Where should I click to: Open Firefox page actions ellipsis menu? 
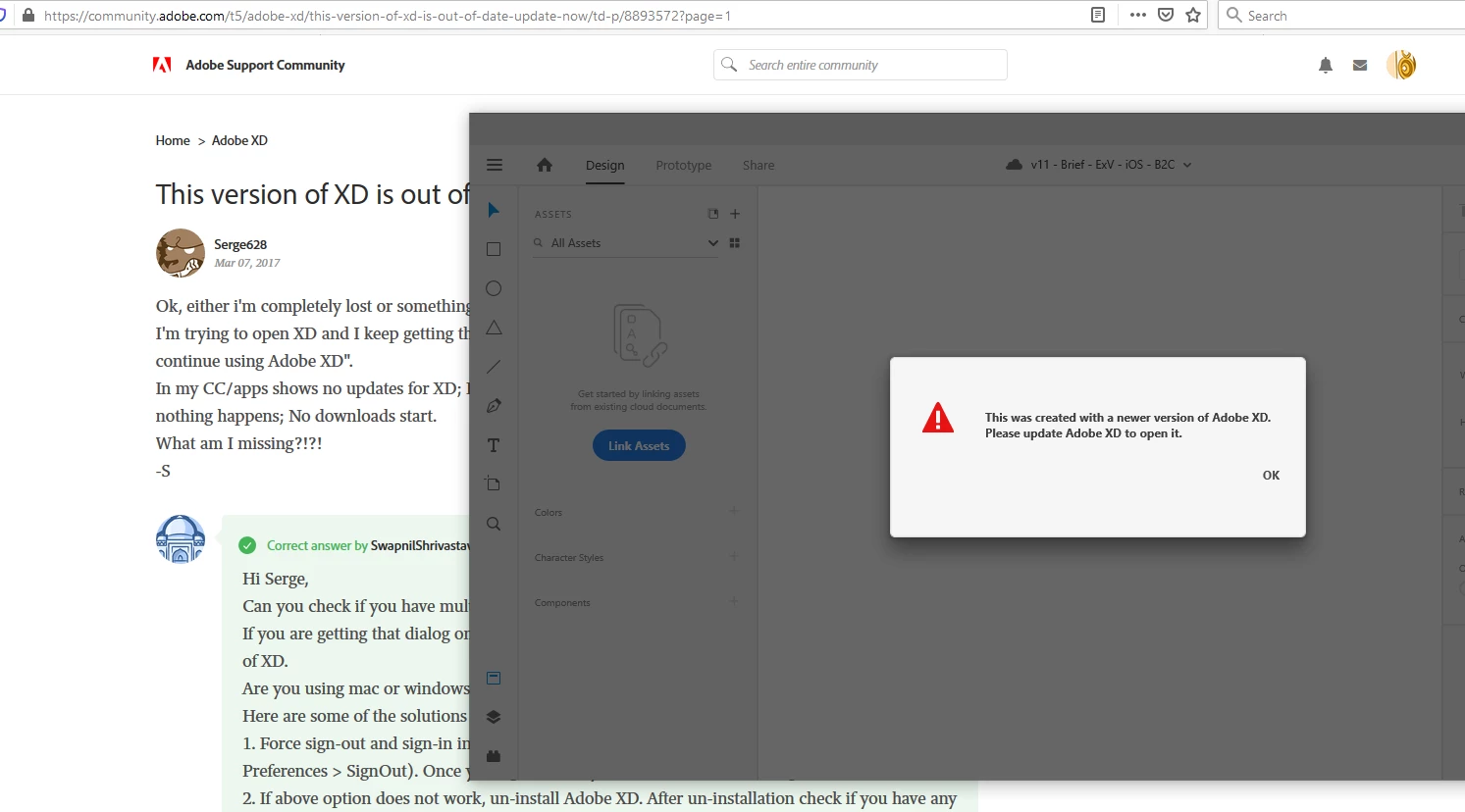click(x=1138, y=15)
